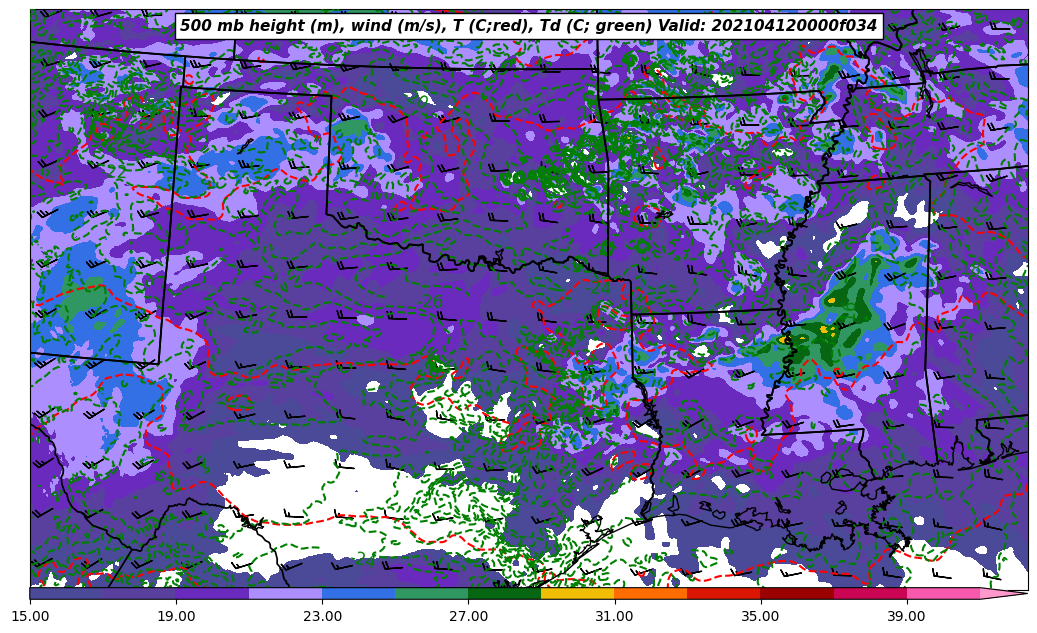
Task: Select the dark green colorbar segment
Action: 504,593
